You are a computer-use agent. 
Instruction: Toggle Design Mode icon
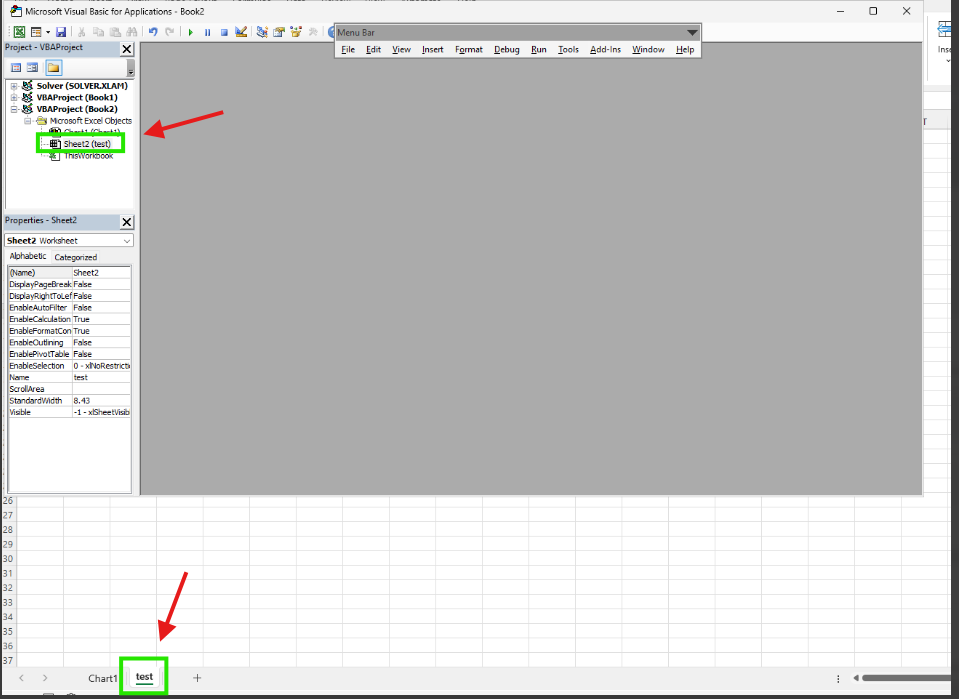tap(241, 32)
